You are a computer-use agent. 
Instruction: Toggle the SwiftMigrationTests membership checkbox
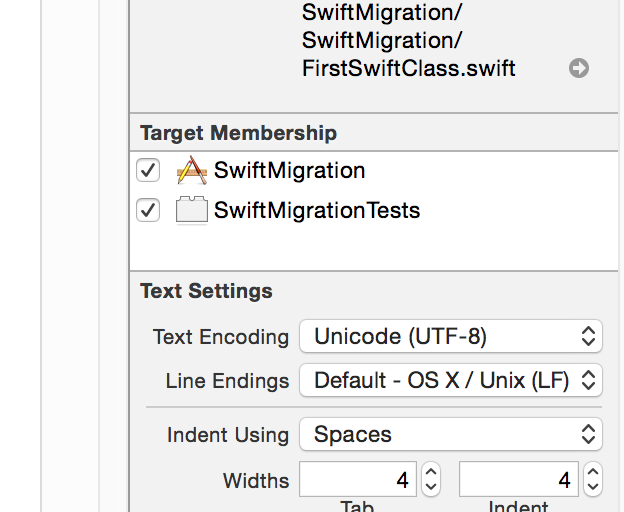[x=148, y=211]
